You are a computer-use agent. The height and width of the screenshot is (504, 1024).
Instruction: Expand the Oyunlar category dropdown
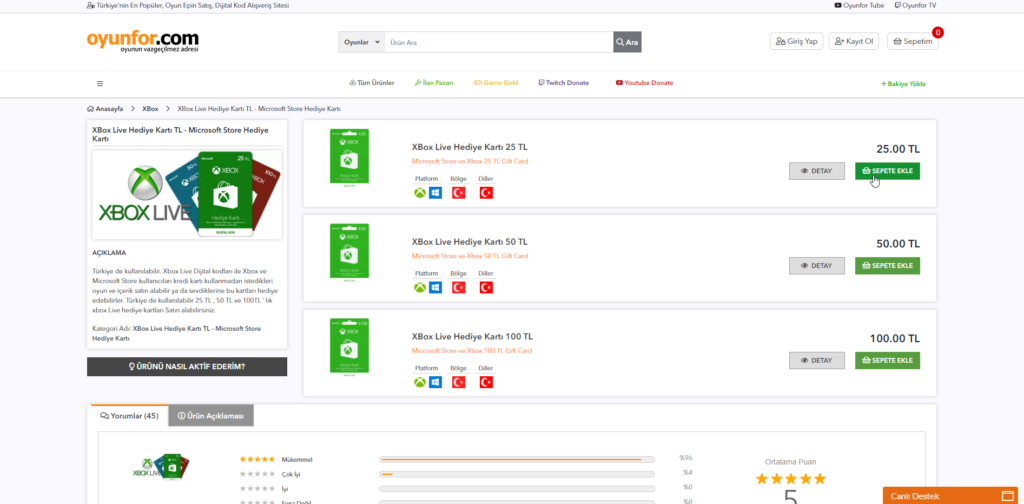tap(362, 42)
